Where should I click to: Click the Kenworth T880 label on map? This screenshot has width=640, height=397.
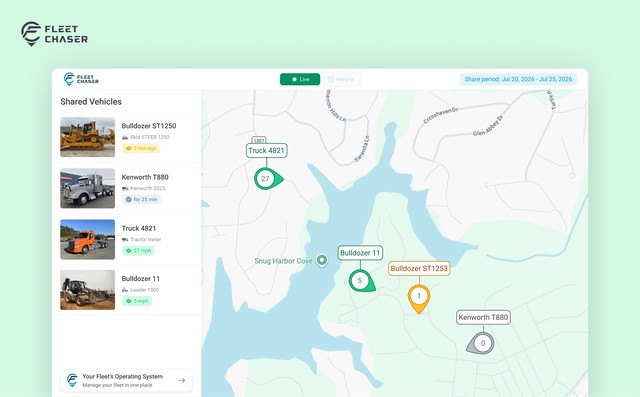pyautogui.click(x=483, y=317)
